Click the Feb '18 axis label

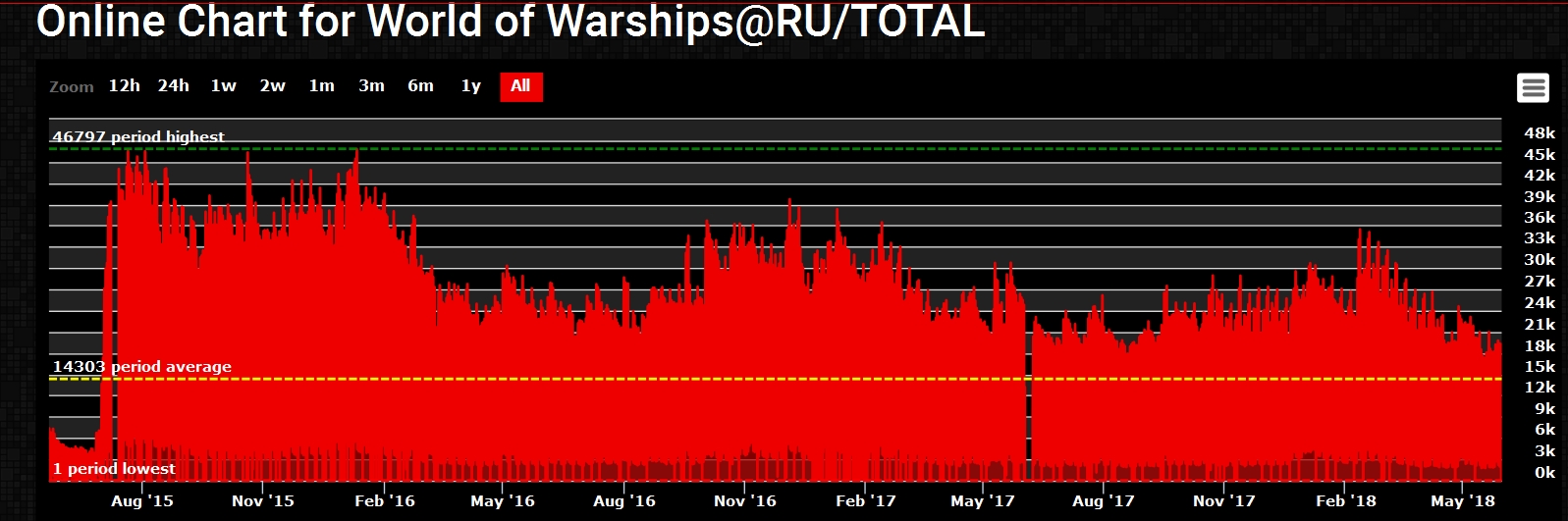point(1346,500)
